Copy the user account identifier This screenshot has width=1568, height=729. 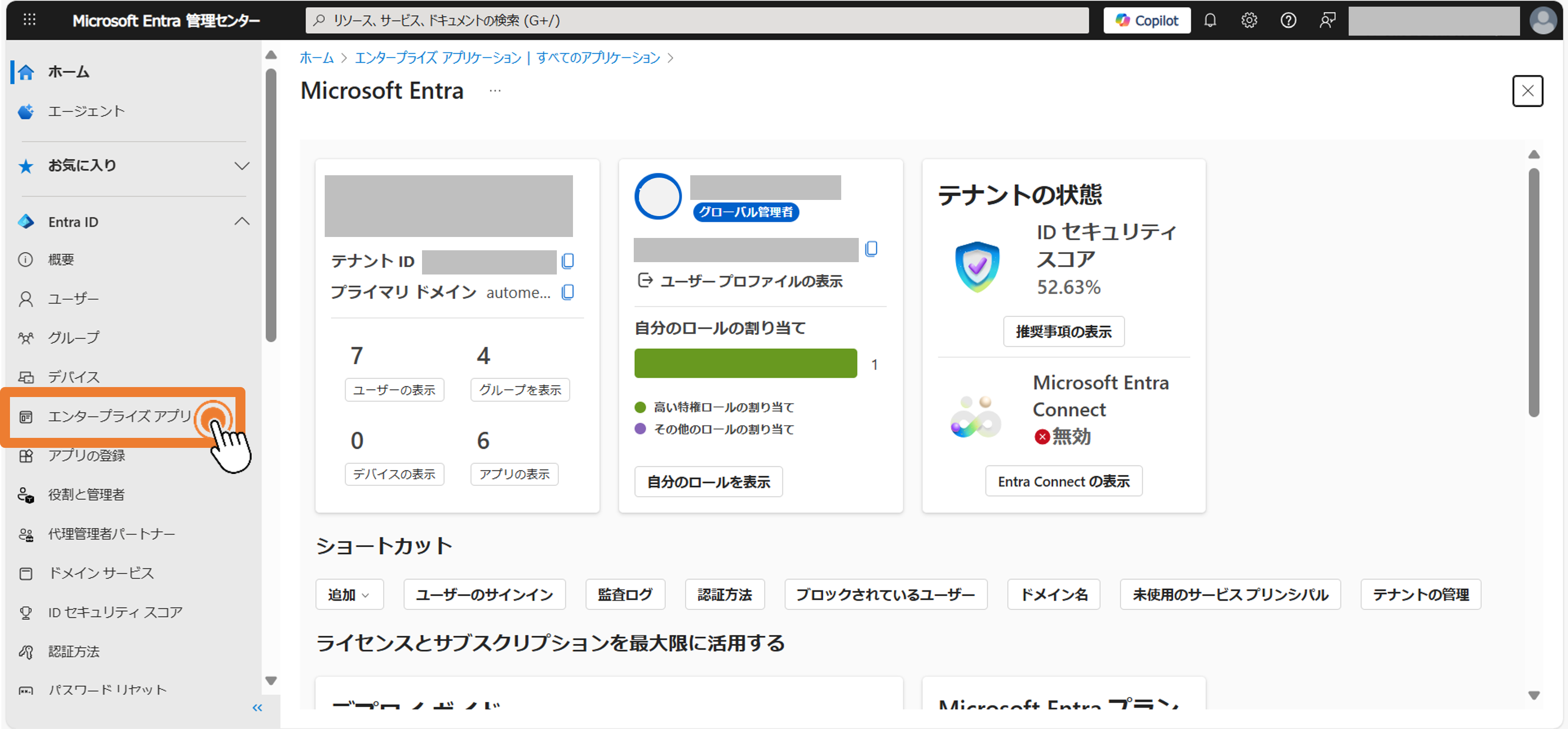tap(871, 248)
